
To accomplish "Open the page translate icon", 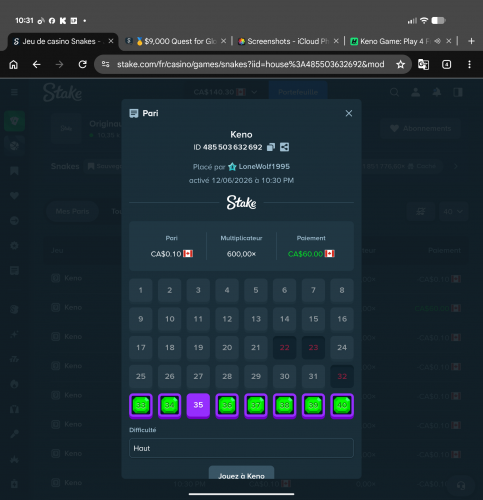I will click(x=423, y=64).
